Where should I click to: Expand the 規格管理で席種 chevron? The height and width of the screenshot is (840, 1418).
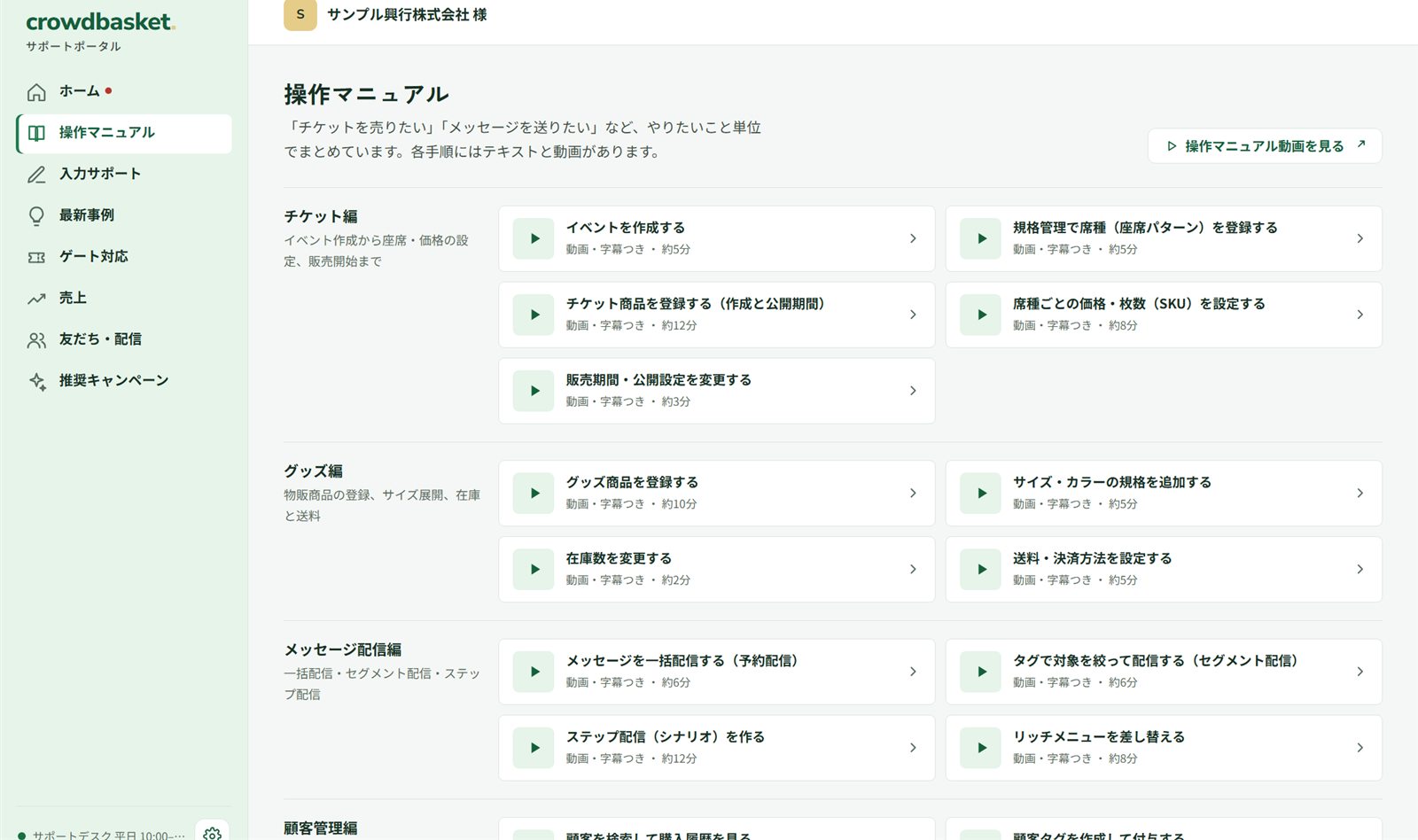(1360, 238)
